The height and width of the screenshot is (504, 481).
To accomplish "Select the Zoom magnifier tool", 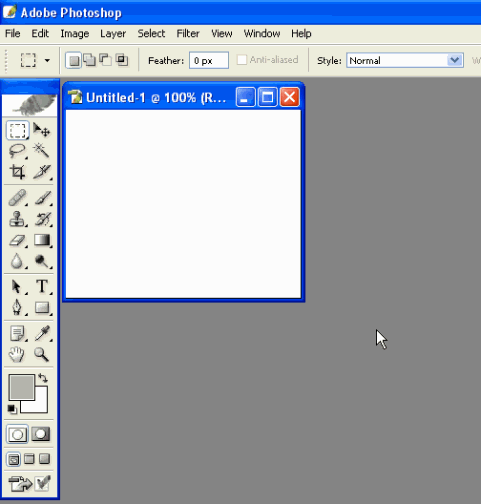I will click(x=41, y=354).
